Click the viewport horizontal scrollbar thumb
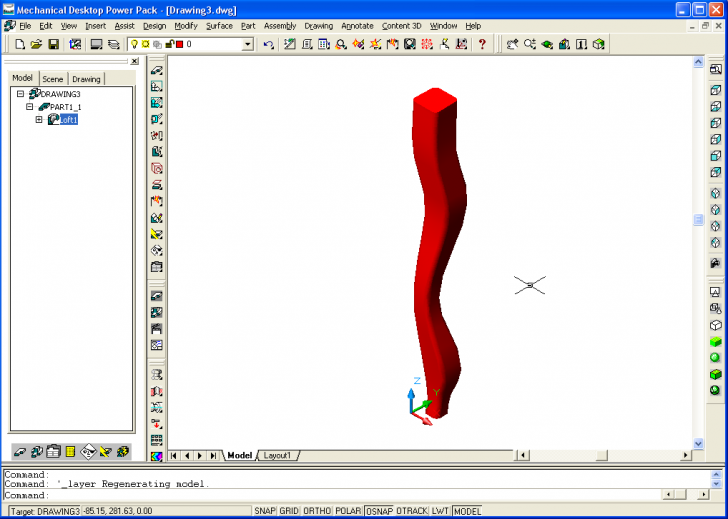This screenshot has width=728, height=519. 602,455
